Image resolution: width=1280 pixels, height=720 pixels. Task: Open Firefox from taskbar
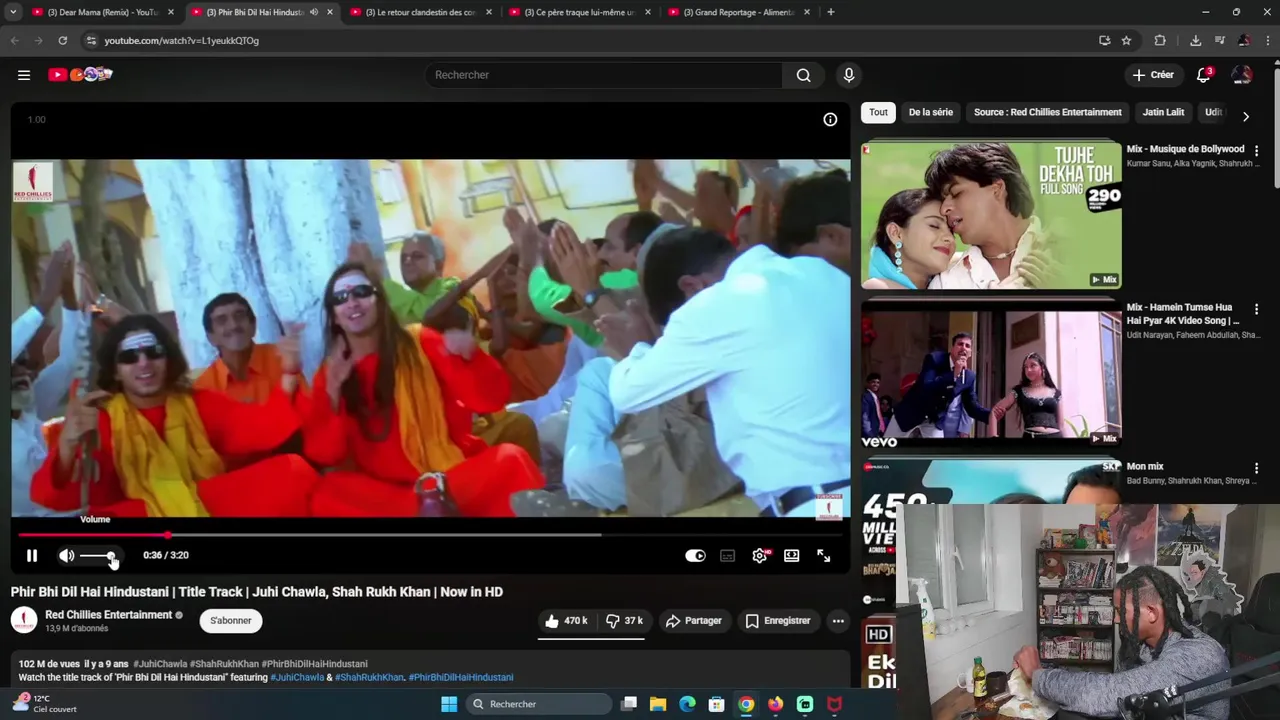tap(775, 704)
